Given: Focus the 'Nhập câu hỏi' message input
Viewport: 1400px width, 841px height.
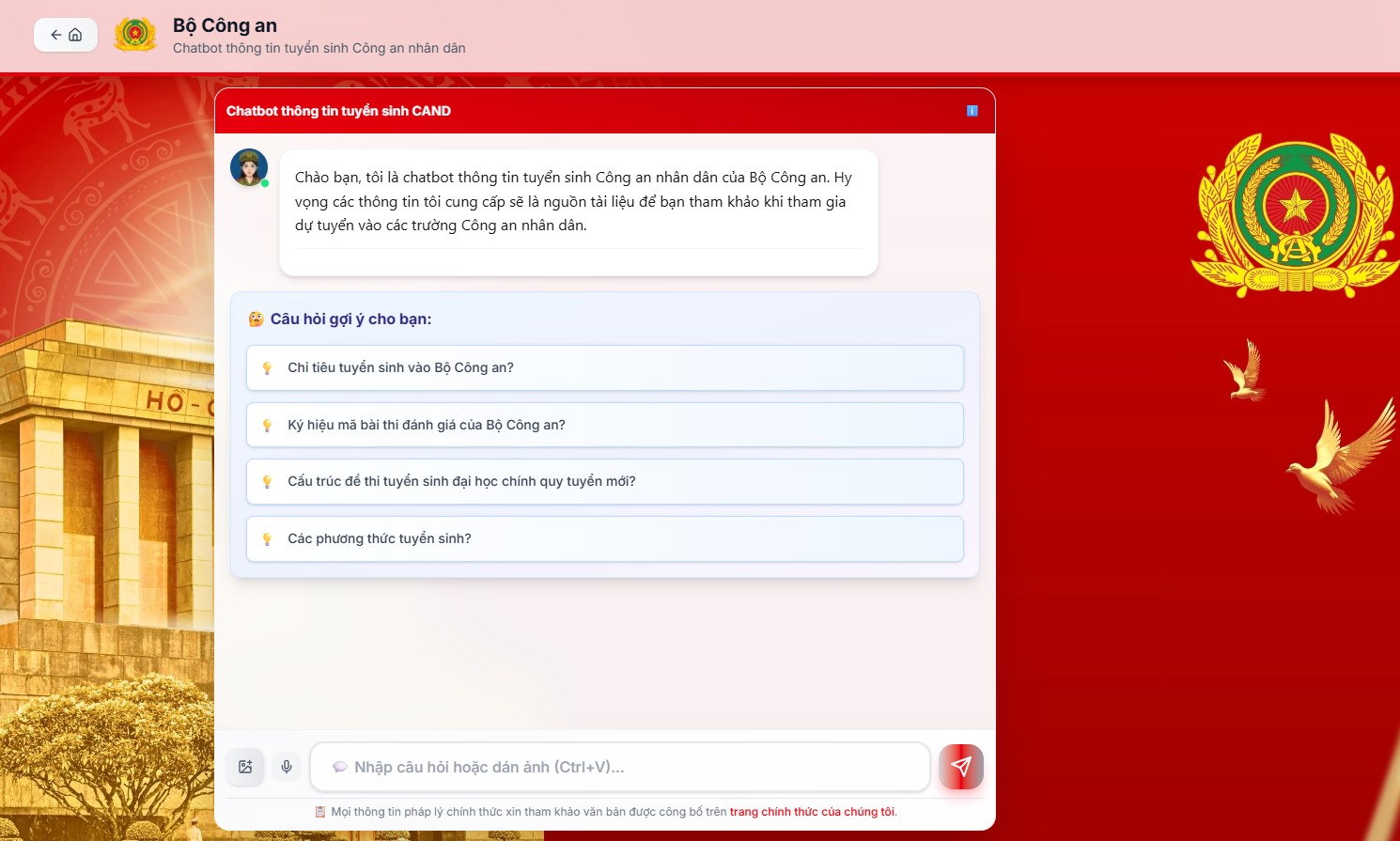Looking at the screenshot, I should pyautogui.click(x=620, y=767).
